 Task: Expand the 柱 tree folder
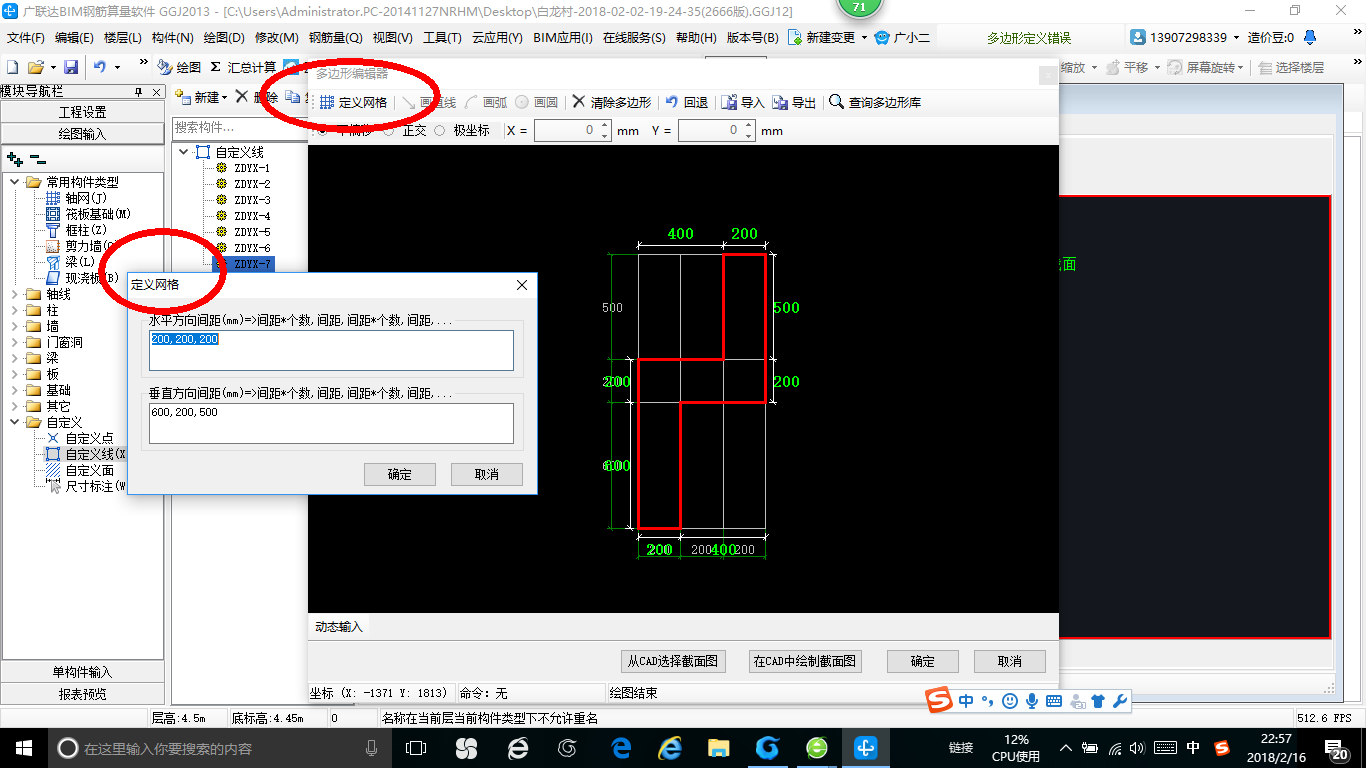[x=15, y=310]
